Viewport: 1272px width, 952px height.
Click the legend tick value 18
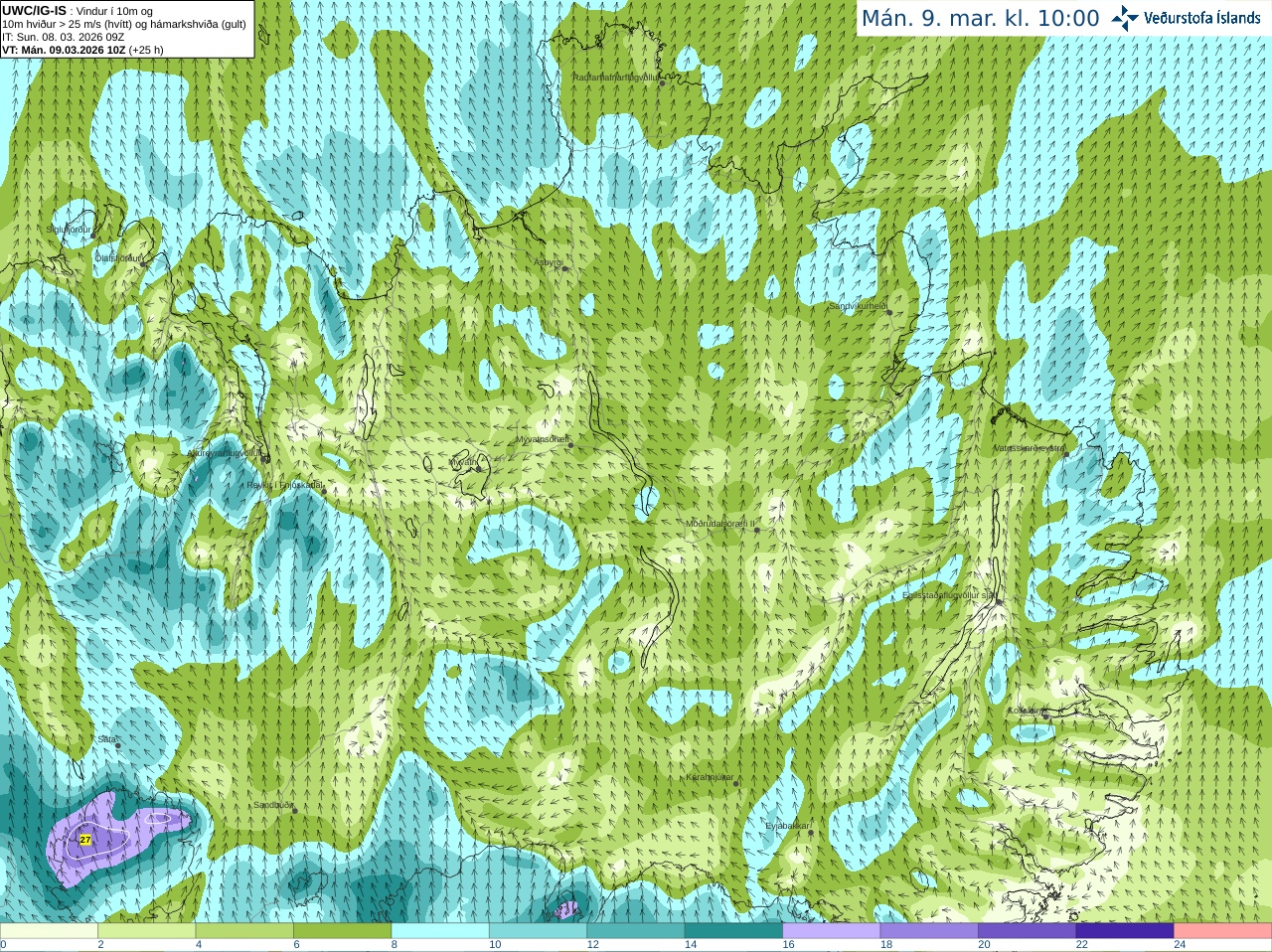886,945
